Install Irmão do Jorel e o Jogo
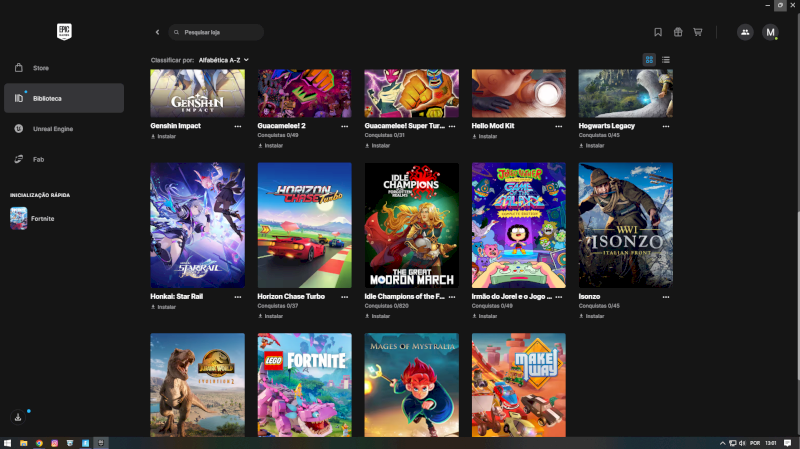This screenshot has height=449, width=800. click(x=485, y=316)
